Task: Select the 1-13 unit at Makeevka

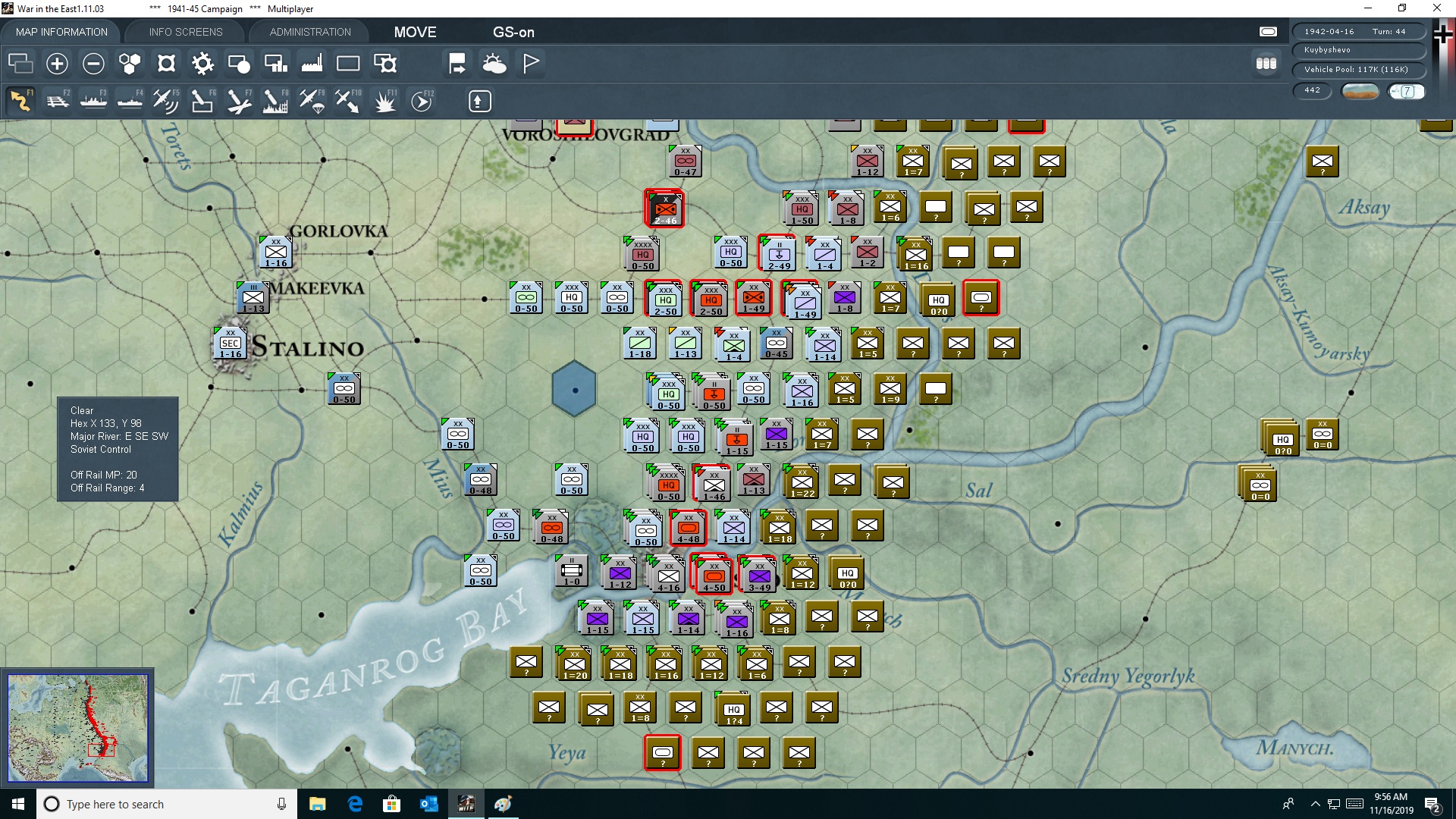Action: point(253,299)
